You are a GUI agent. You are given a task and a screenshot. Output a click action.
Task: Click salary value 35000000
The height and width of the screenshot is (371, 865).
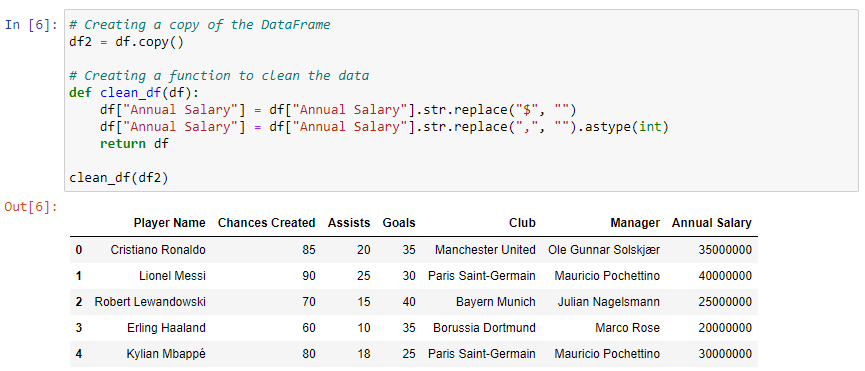pos(725,250)
